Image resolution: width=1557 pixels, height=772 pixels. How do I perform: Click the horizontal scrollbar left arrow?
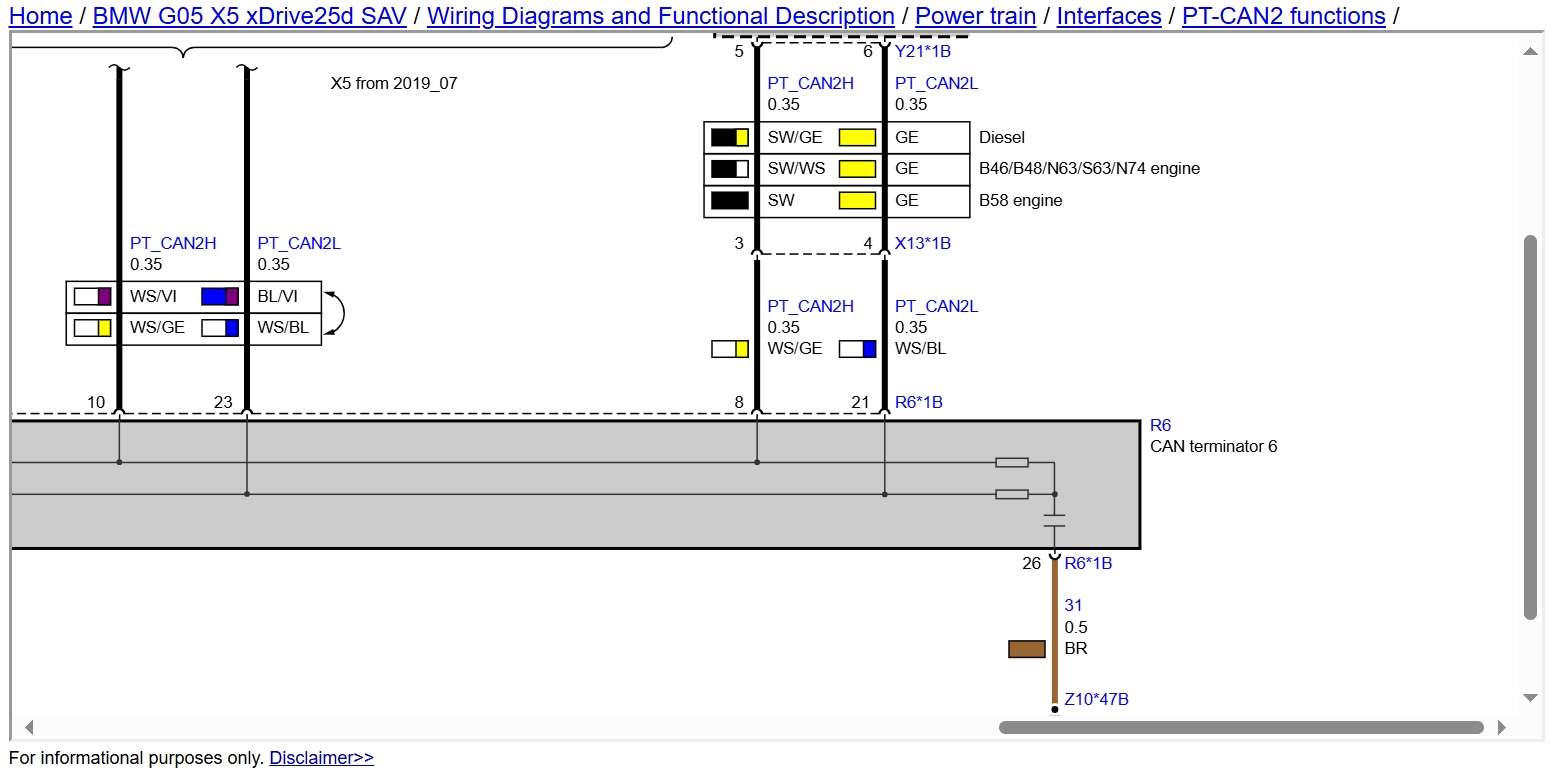tap(29, 727)
